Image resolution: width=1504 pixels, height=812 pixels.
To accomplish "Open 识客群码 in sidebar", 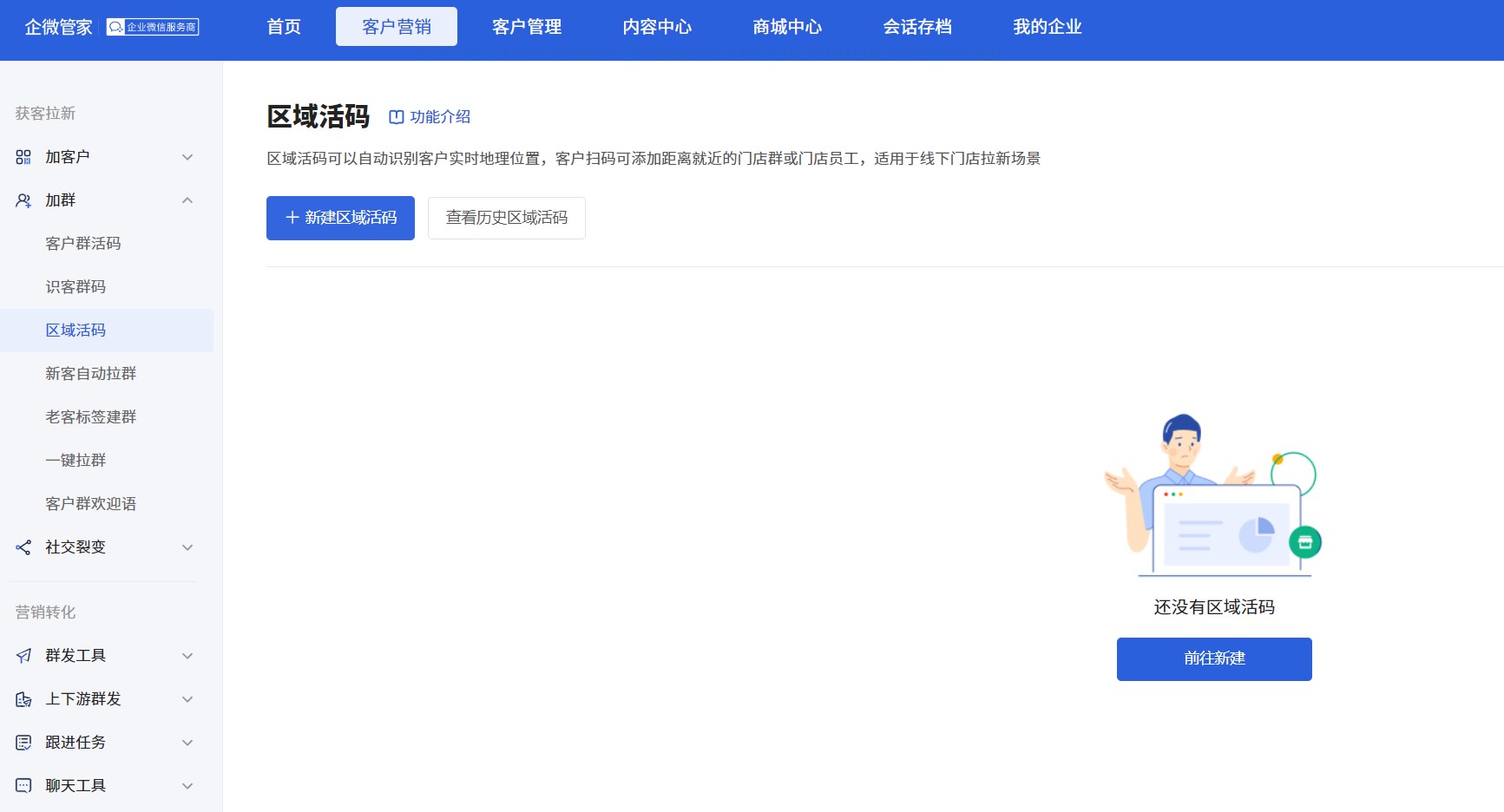I will pyautogui.click(x=76, y=287).
